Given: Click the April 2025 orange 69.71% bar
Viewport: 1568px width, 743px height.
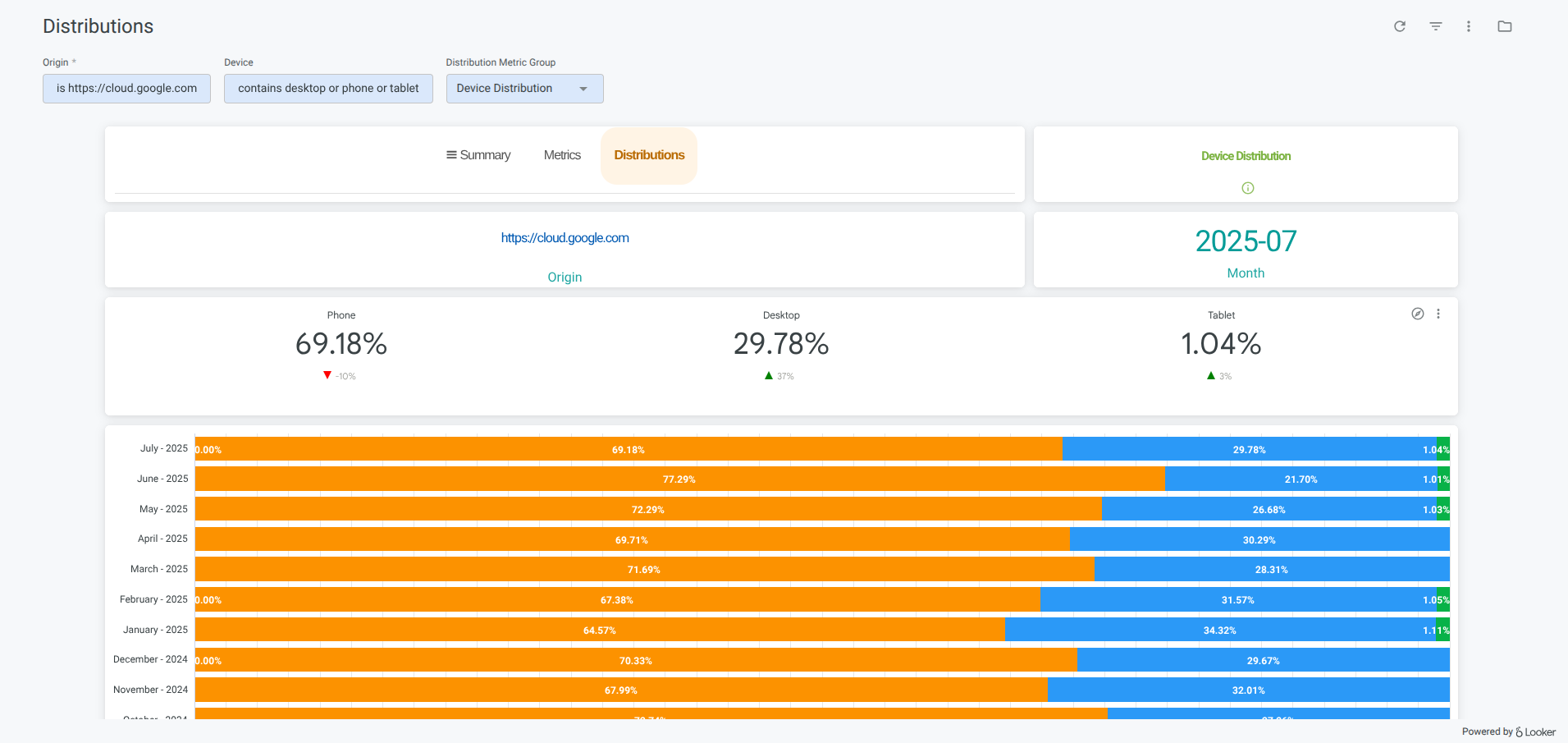Looking at the screenshot, I should (x=632, y=539).
